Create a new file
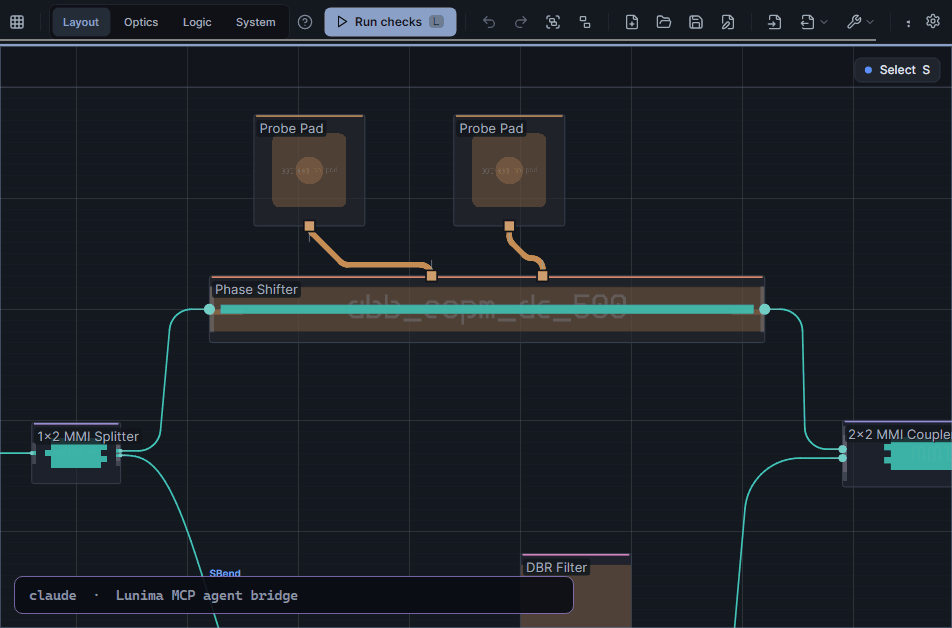This screenshot has width=952, height=628. [x=631, y=22]
